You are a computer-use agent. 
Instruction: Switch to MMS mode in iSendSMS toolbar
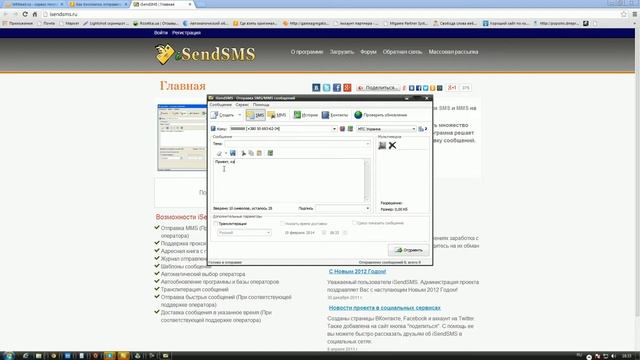277,115
